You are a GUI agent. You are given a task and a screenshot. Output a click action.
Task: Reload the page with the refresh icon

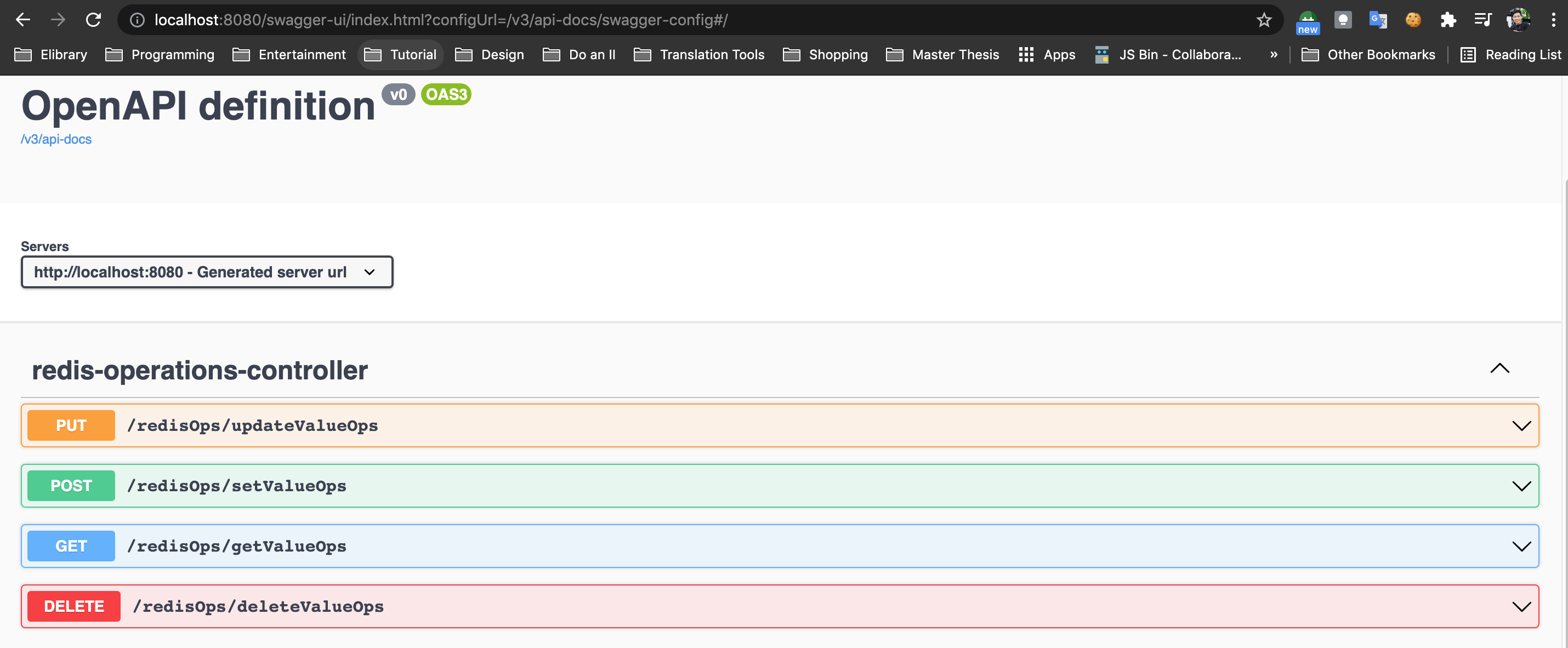point(93,20)
